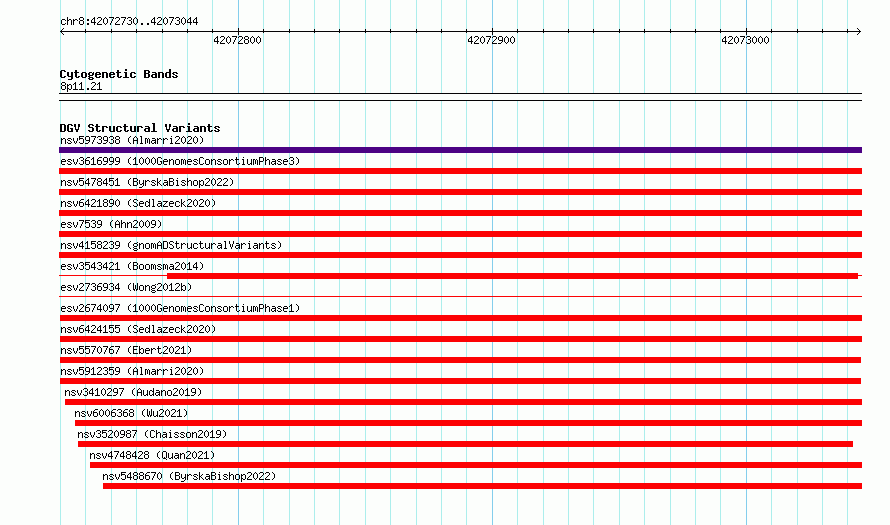Click the nsv6006368 (Wu2021) label
This screenshot has height=525, width=890.
tap(131, 413)
